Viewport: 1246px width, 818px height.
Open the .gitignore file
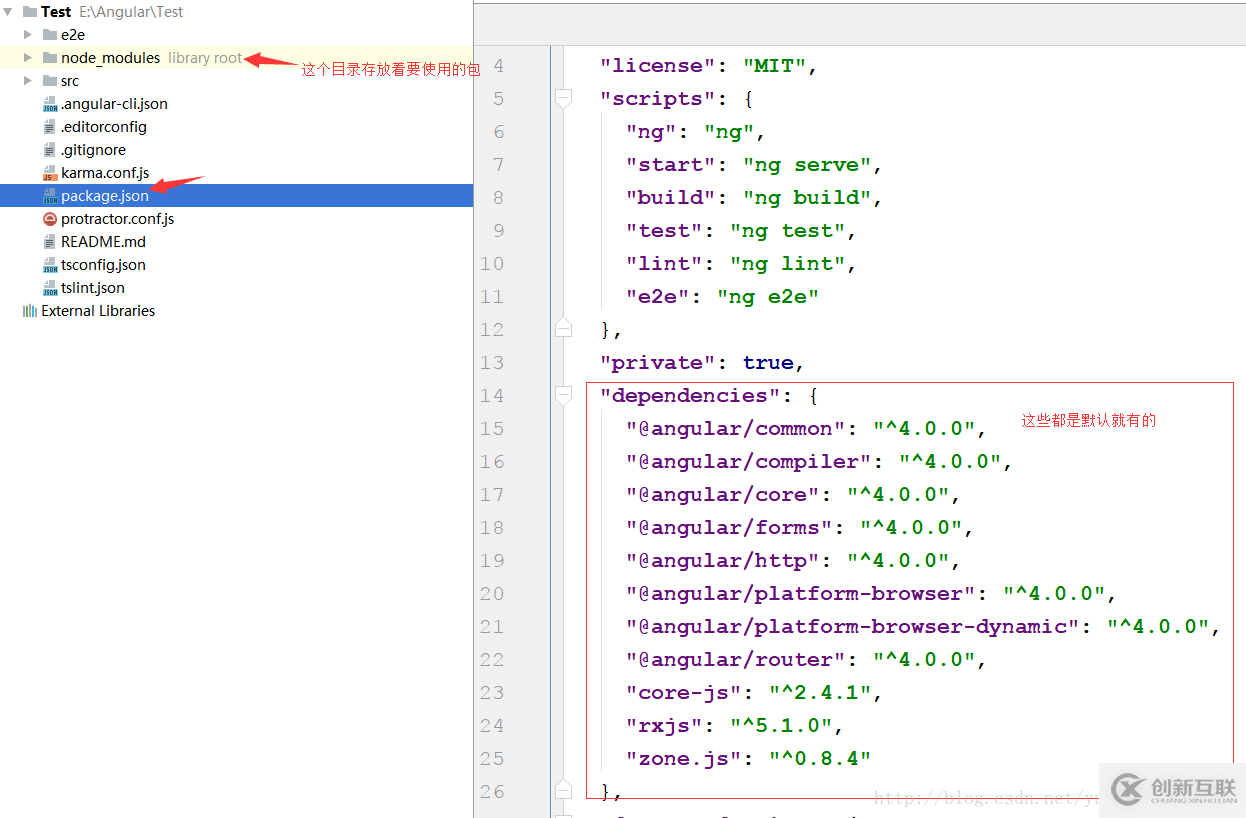click(93, 150)
